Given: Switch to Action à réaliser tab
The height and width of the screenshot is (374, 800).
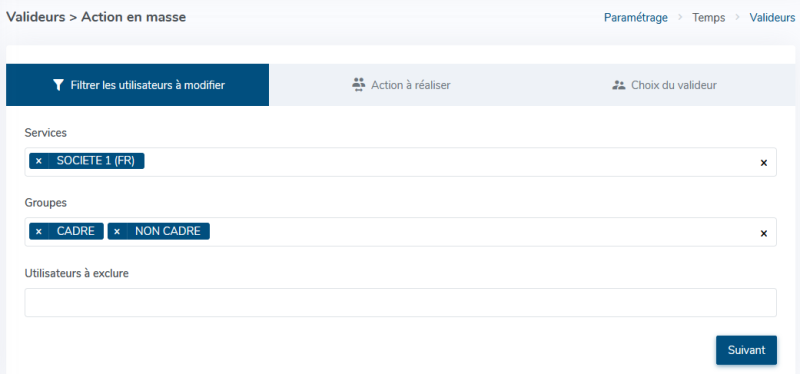Looking at the screenshot, I should coord(401,85).
